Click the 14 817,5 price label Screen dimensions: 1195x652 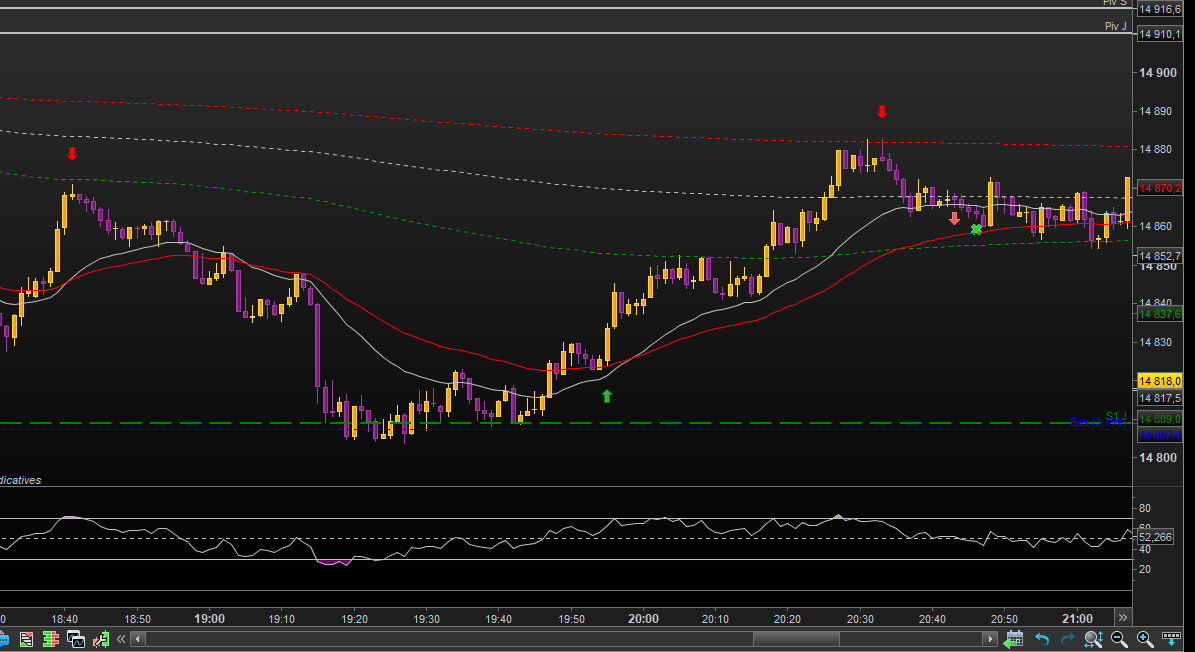coord(1159,398)
